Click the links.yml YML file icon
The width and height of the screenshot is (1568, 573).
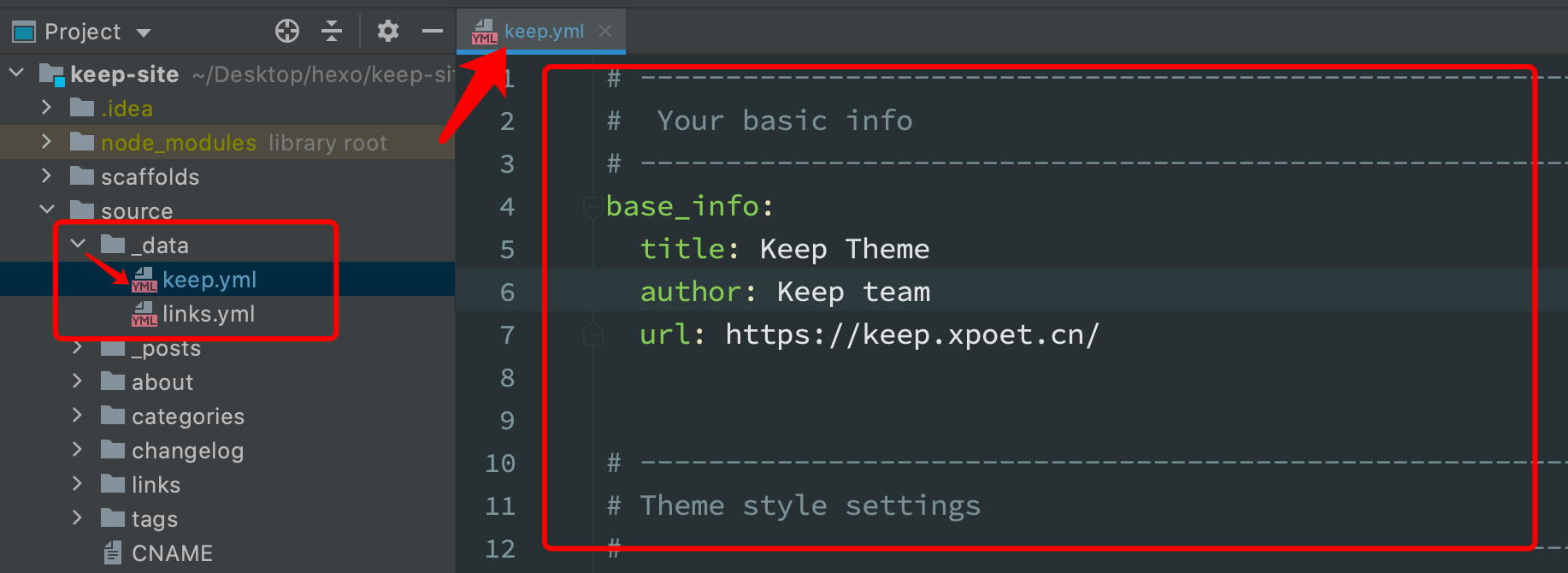pyautogui.click(x=144, y=314)
